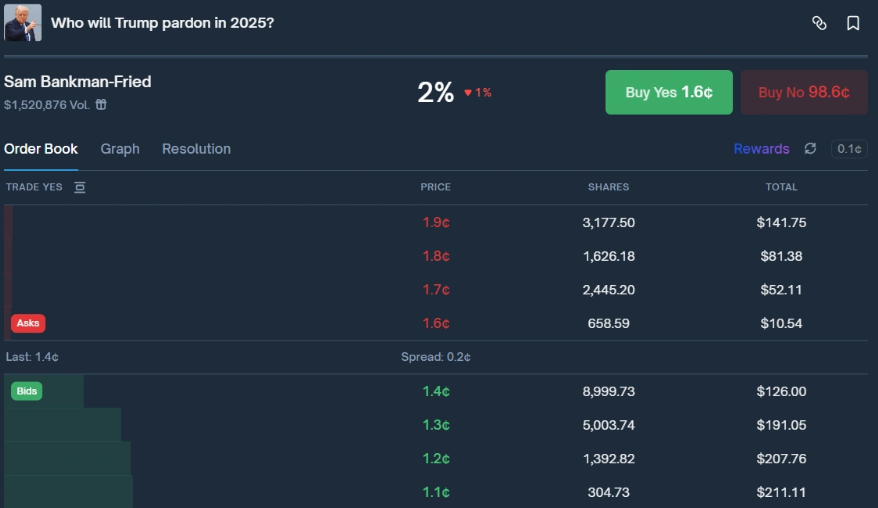
Task: Click the Trump market thumbnail image
Action: (x=23, y=22)
